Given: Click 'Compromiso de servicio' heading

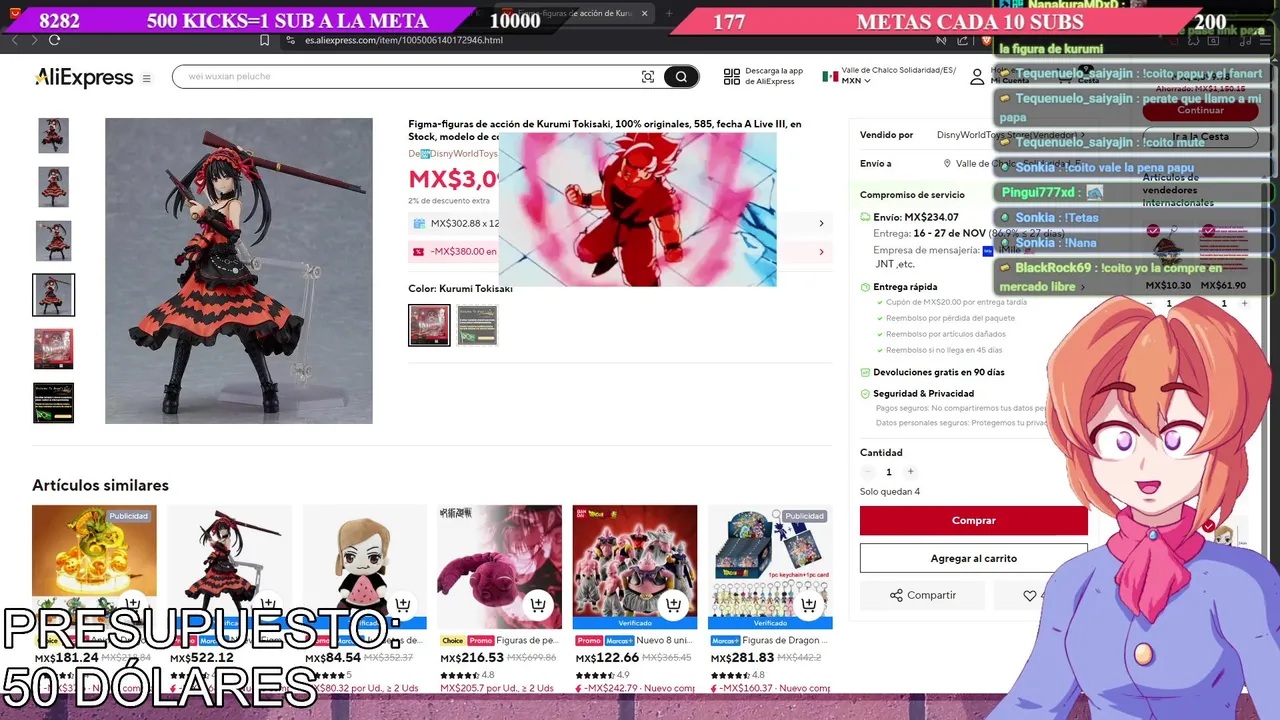Looking at the screenshot, I should coord(912,195).
